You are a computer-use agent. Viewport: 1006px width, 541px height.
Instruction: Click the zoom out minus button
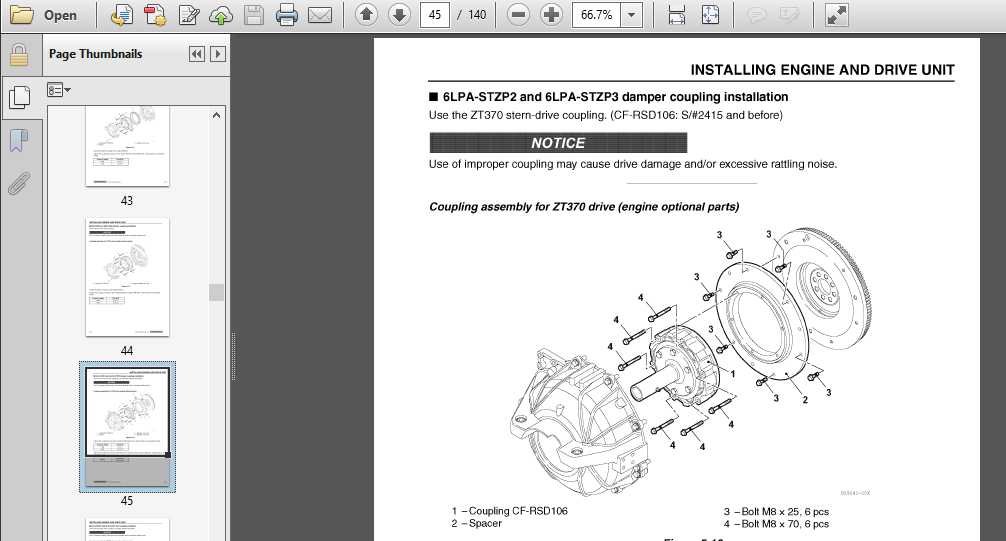(518, 15)
